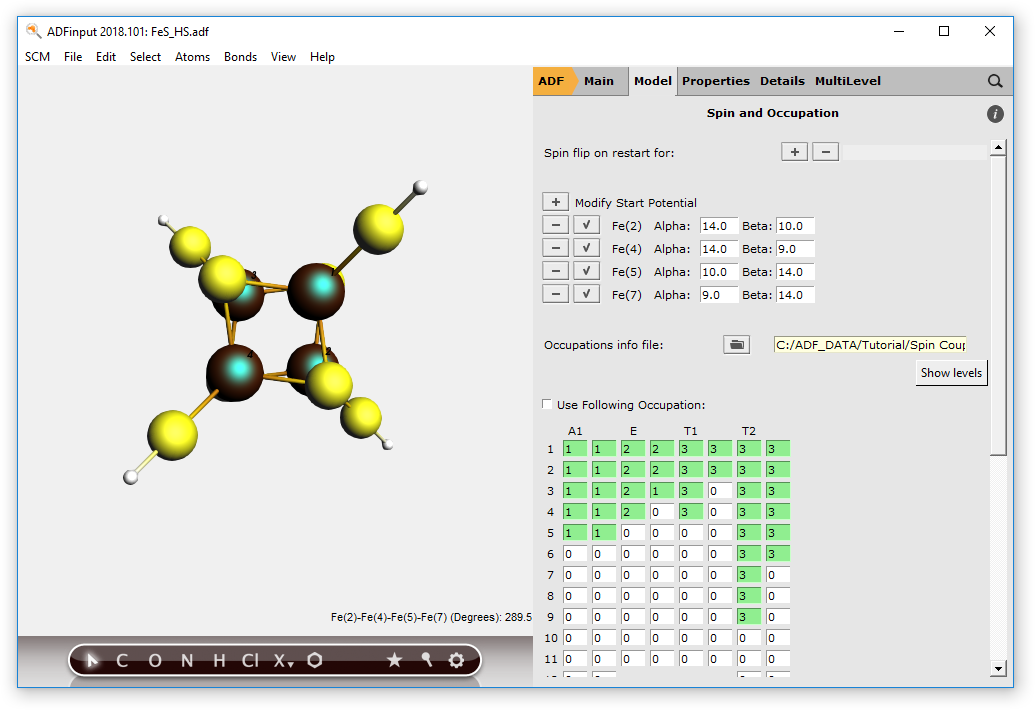Viewport: 1035px width, 710px height.
Task: Edit Fe(7) Alpha value 9.0 field
Action: tap(718, 295)
